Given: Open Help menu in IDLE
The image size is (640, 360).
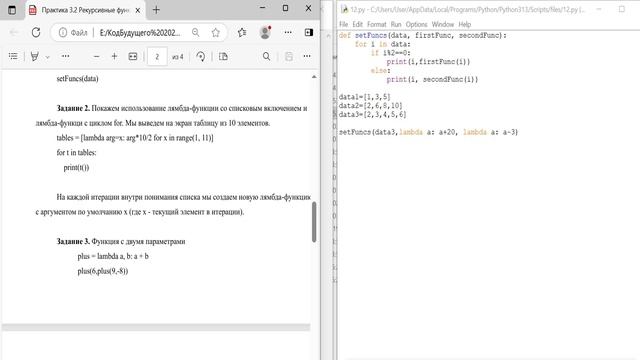Looking at the screenshot, I should click(464, 24).
